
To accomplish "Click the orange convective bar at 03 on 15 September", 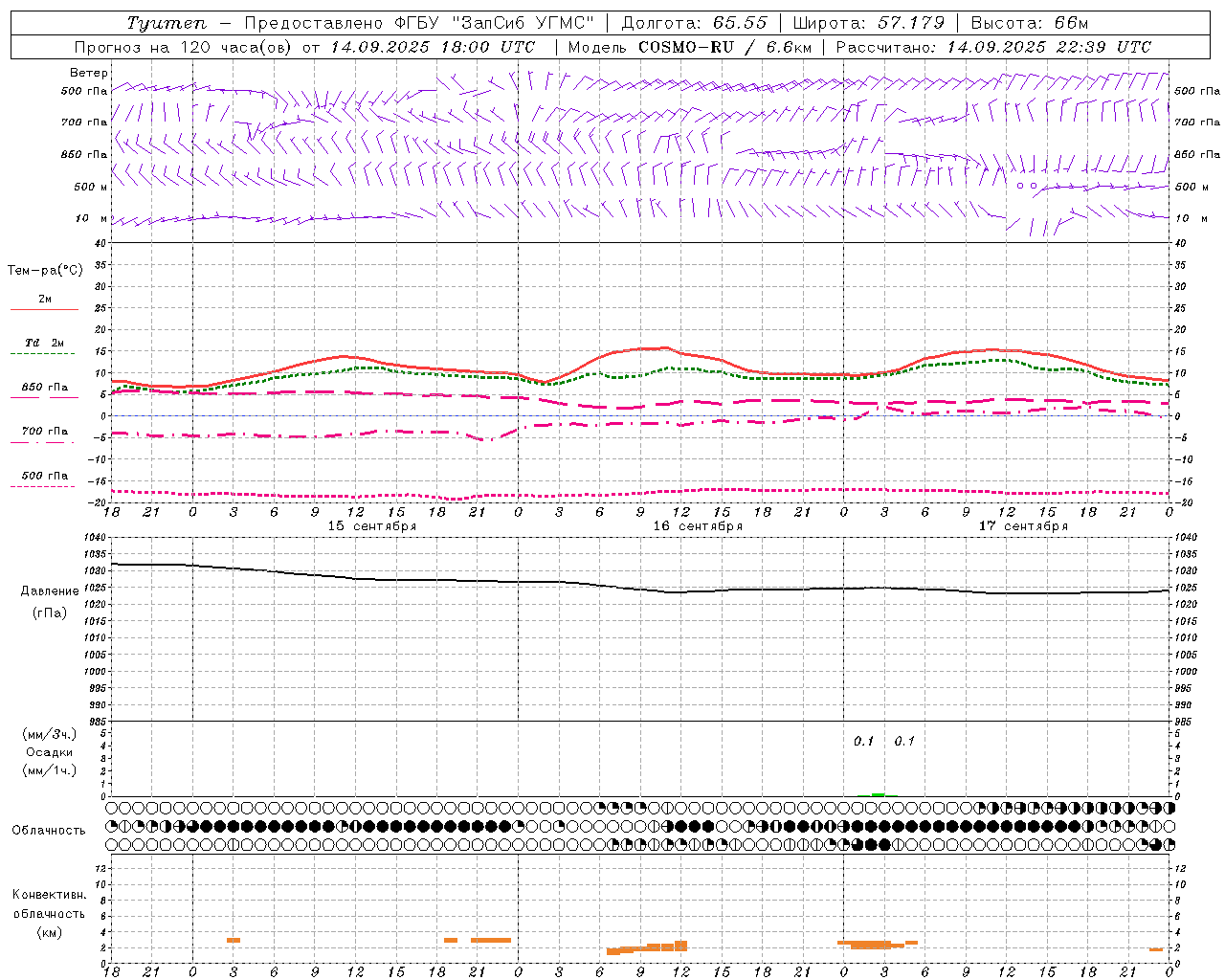I will coord(234,940).
